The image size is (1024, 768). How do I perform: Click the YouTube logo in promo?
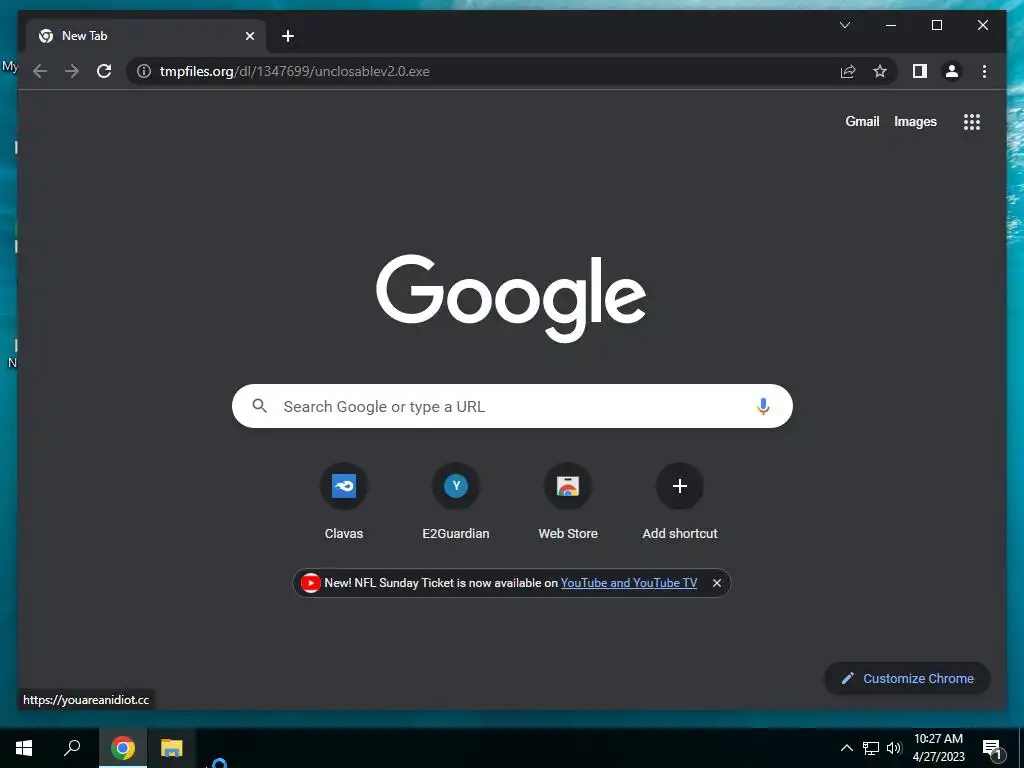(311, 583)
